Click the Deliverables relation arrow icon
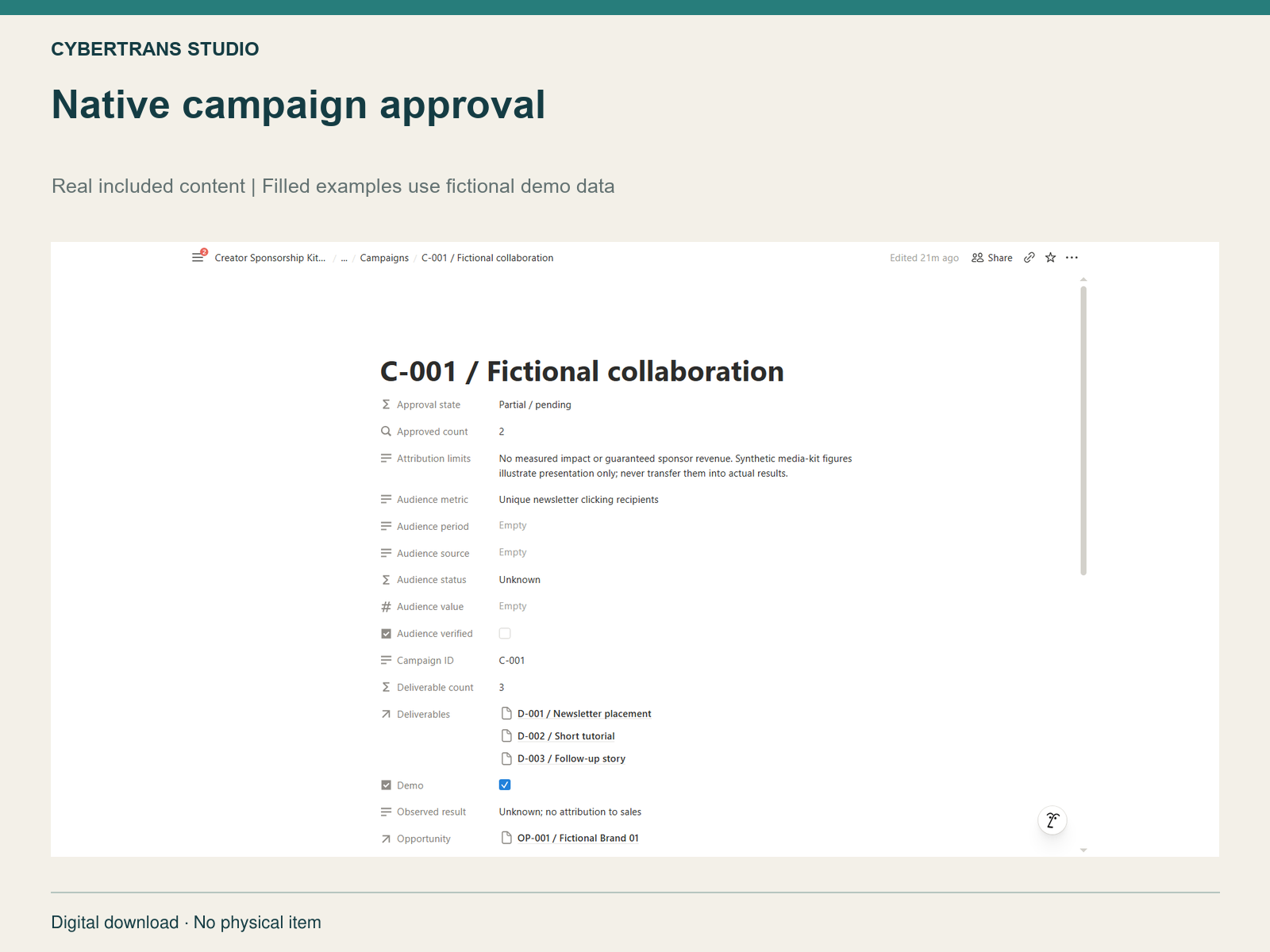The height and width of the screenshot is (952, 1270). point(386,715)
